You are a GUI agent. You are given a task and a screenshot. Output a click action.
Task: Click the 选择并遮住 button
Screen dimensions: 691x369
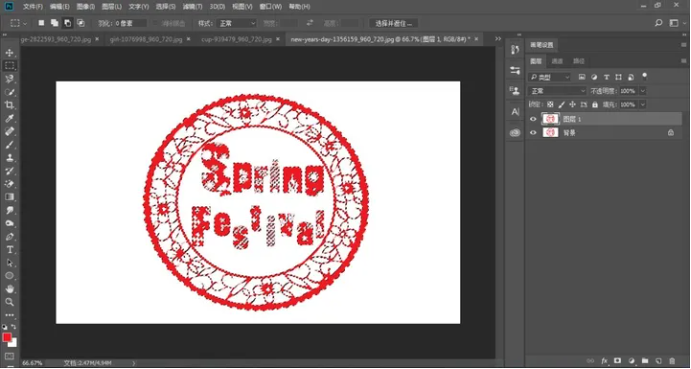click(x=394, y=23)
